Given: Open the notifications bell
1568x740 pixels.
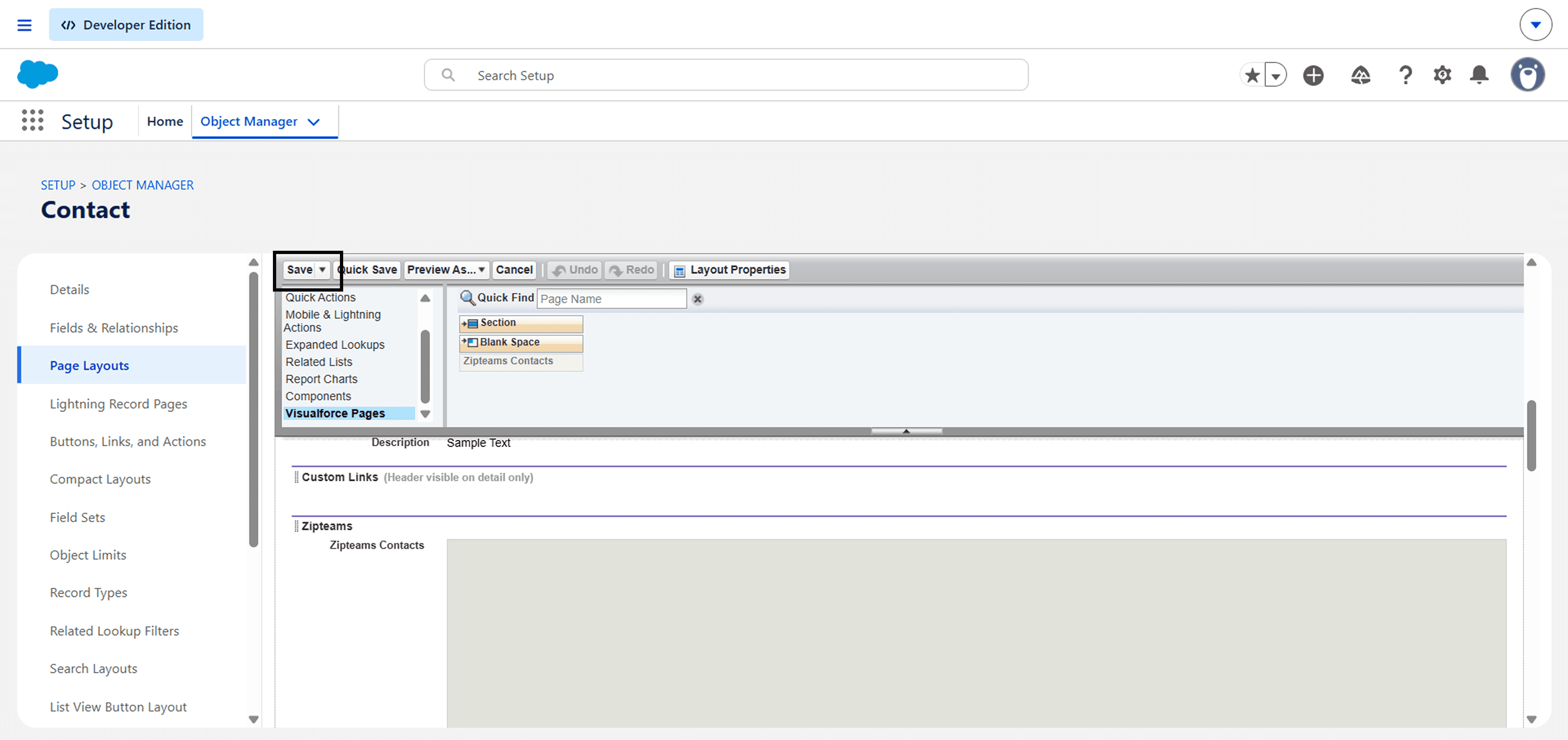Looking at the screenshot, I should pos(1479,75).
